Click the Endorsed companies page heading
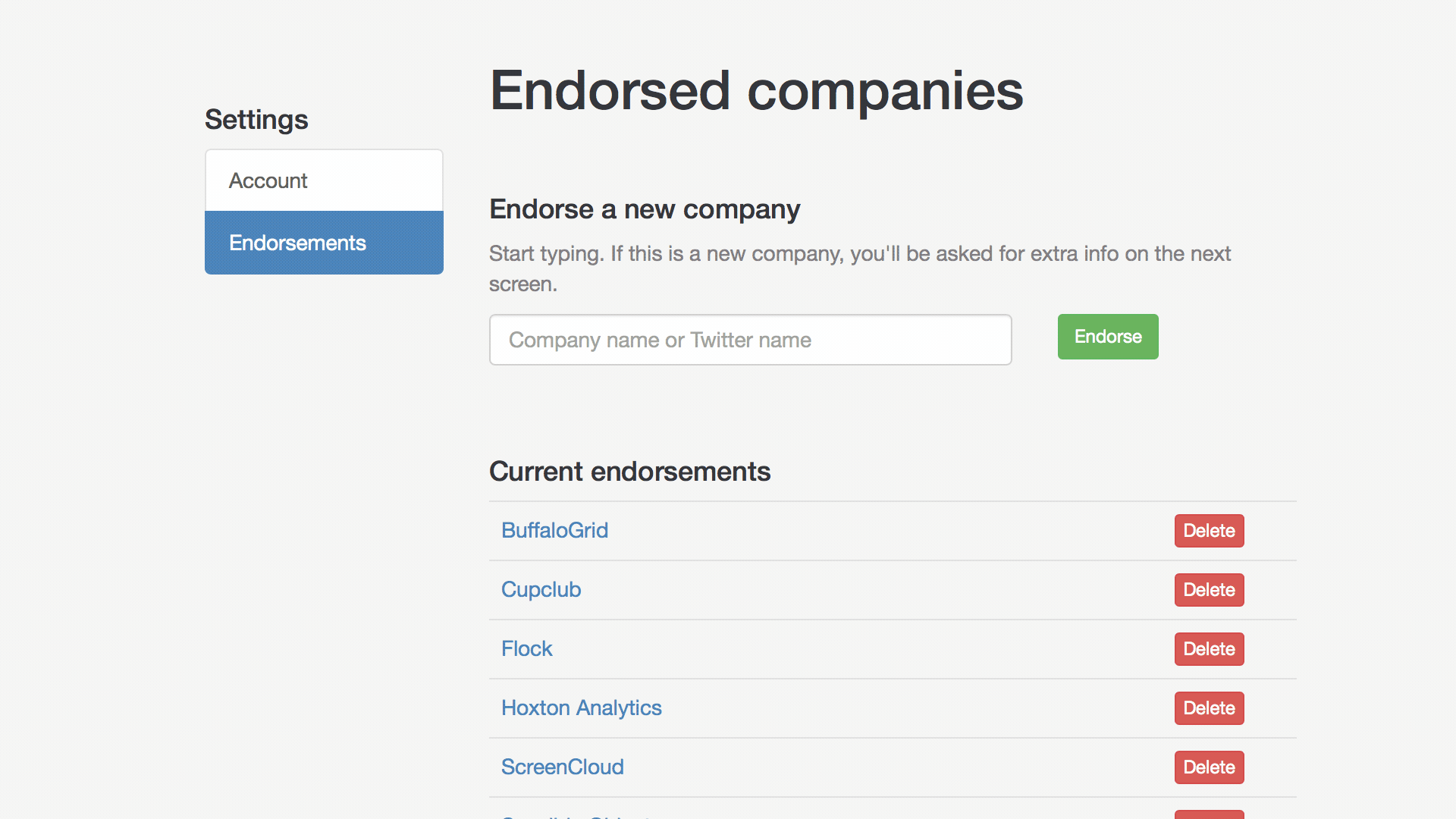 756,91
